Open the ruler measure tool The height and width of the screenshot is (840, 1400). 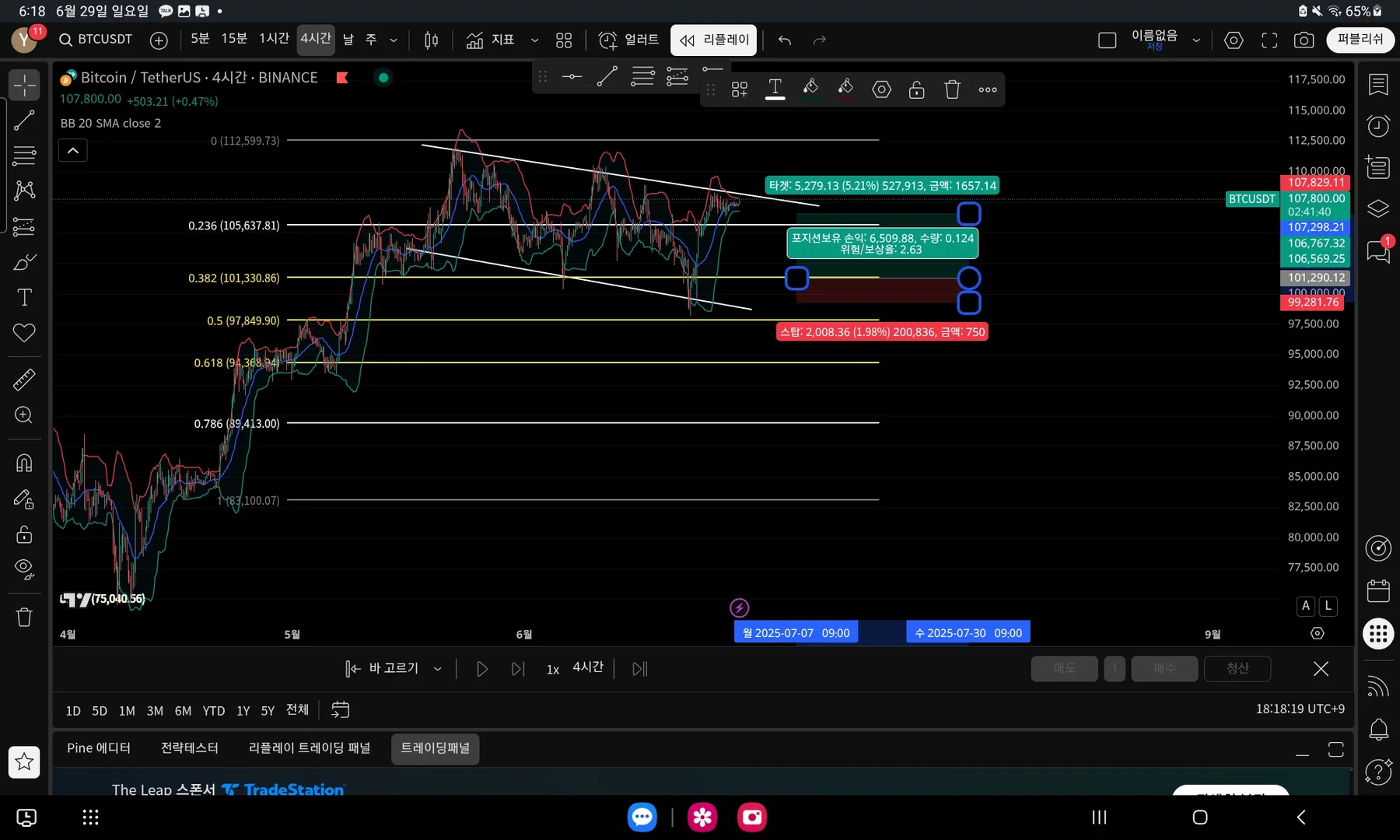(x=24, y=380)
